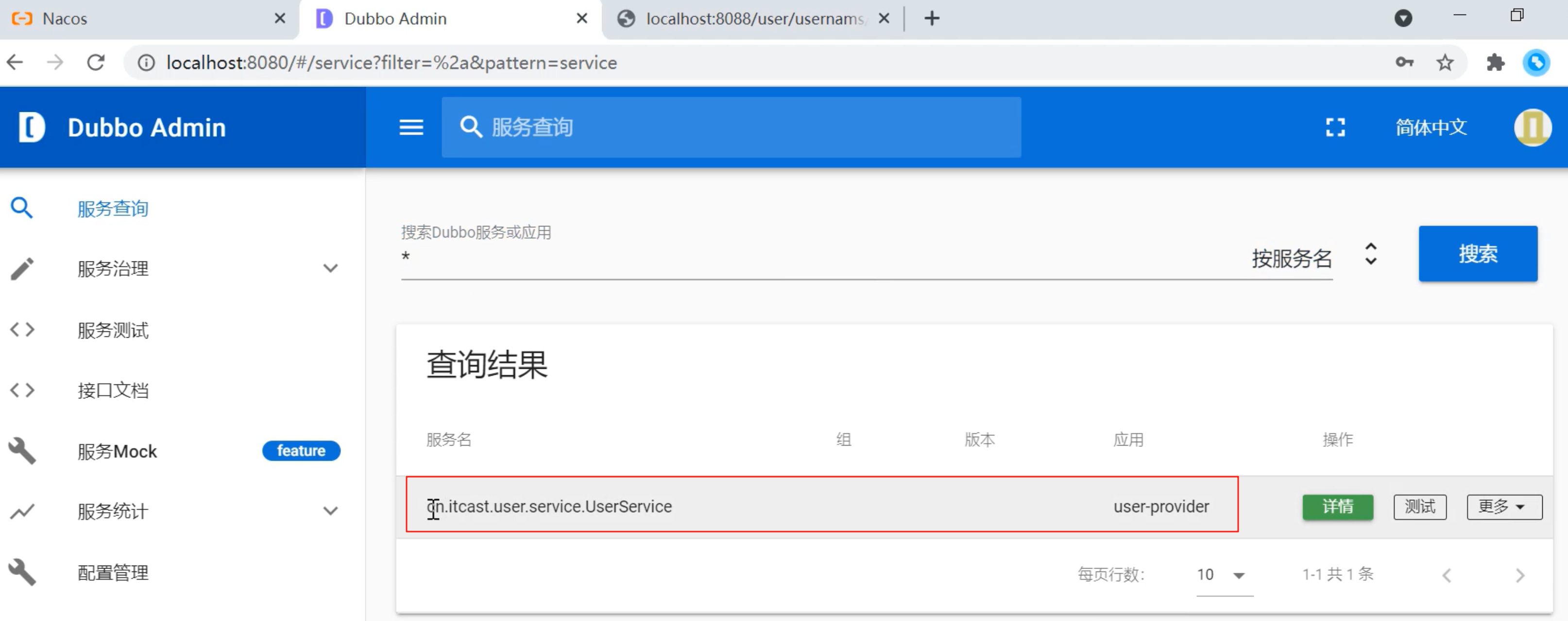Open rows-per-page dropdown showing 10

pyautogui.click(x=1224, y=575)
